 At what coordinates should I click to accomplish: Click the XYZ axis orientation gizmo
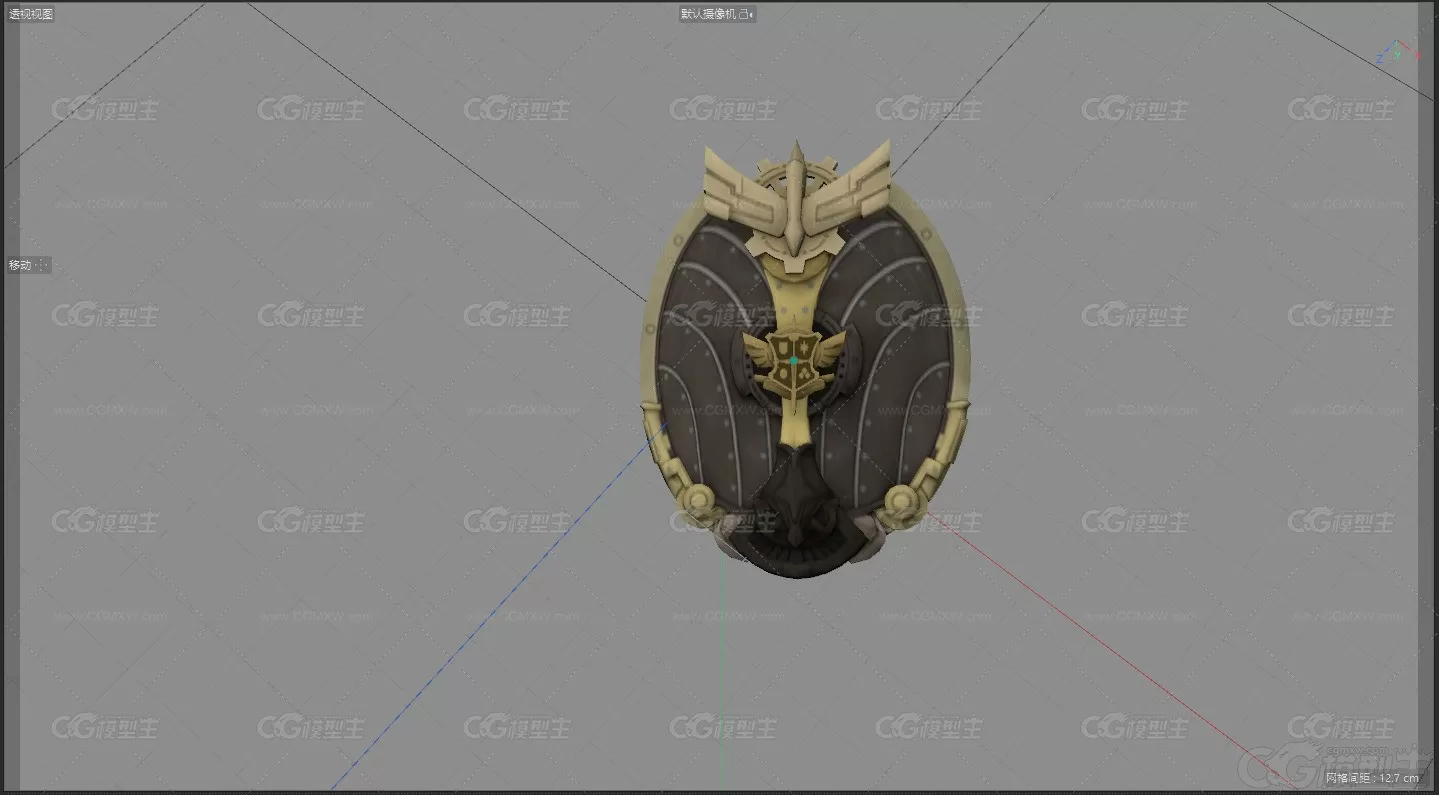point(1397,52)
